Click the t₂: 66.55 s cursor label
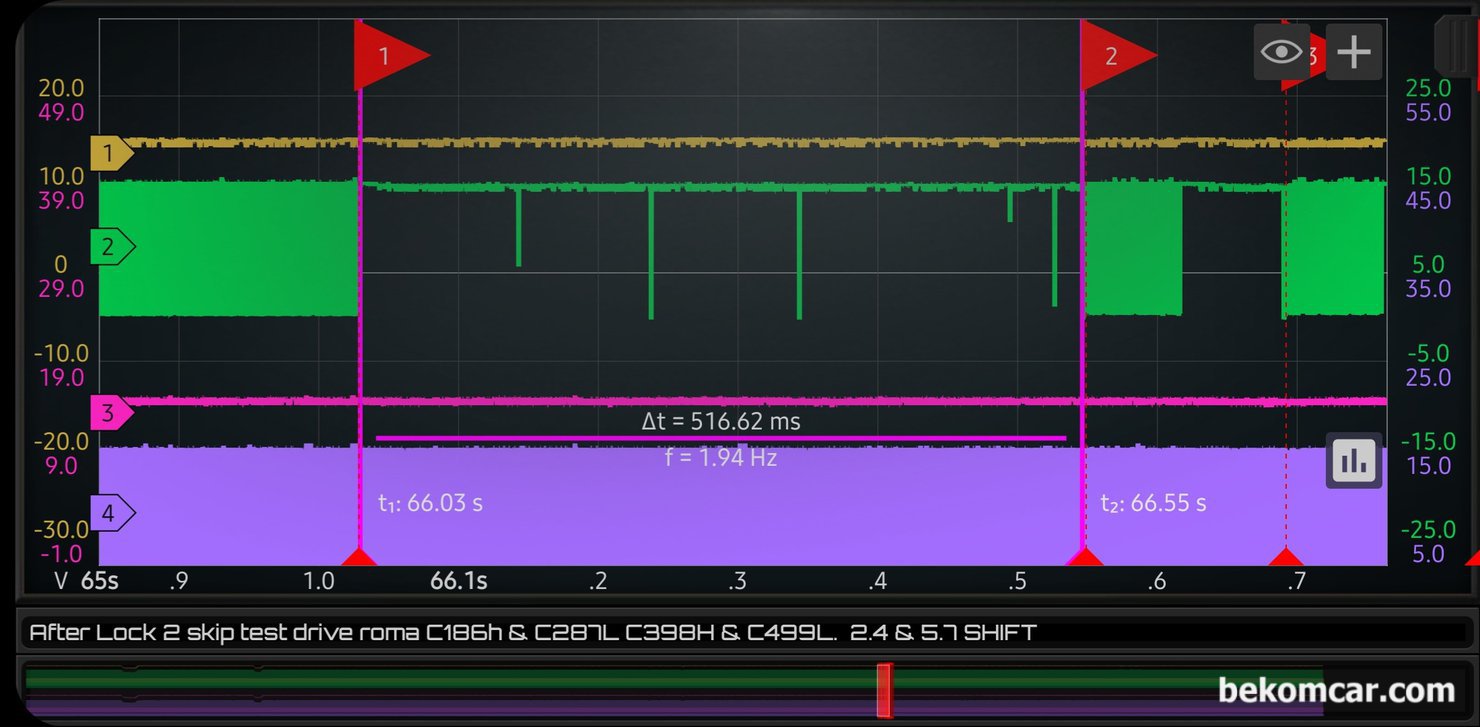The height and width of the screenshot is (727, 1480). tap(1153, 503)
